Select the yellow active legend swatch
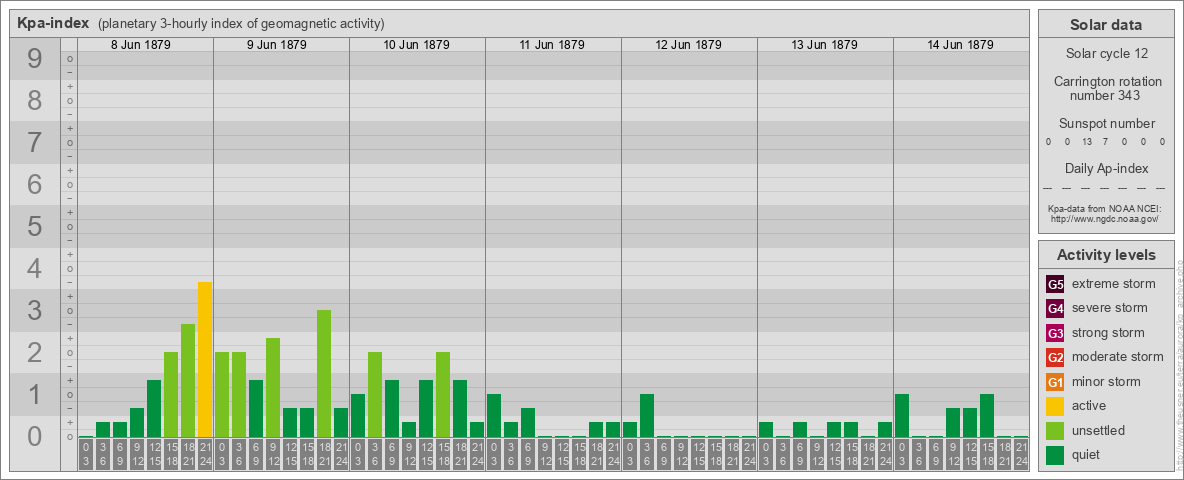 pyautogui.click(x=1055, y=406)
